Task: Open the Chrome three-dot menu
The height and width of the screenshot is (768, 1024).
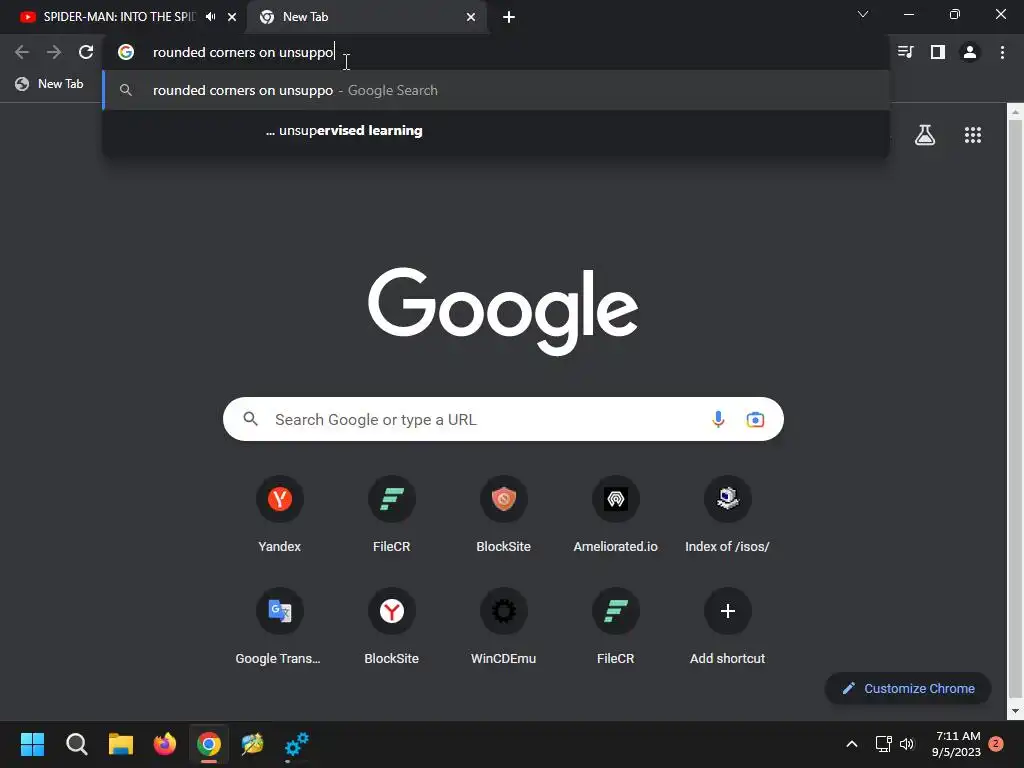Action: (x=1002, y=52)
